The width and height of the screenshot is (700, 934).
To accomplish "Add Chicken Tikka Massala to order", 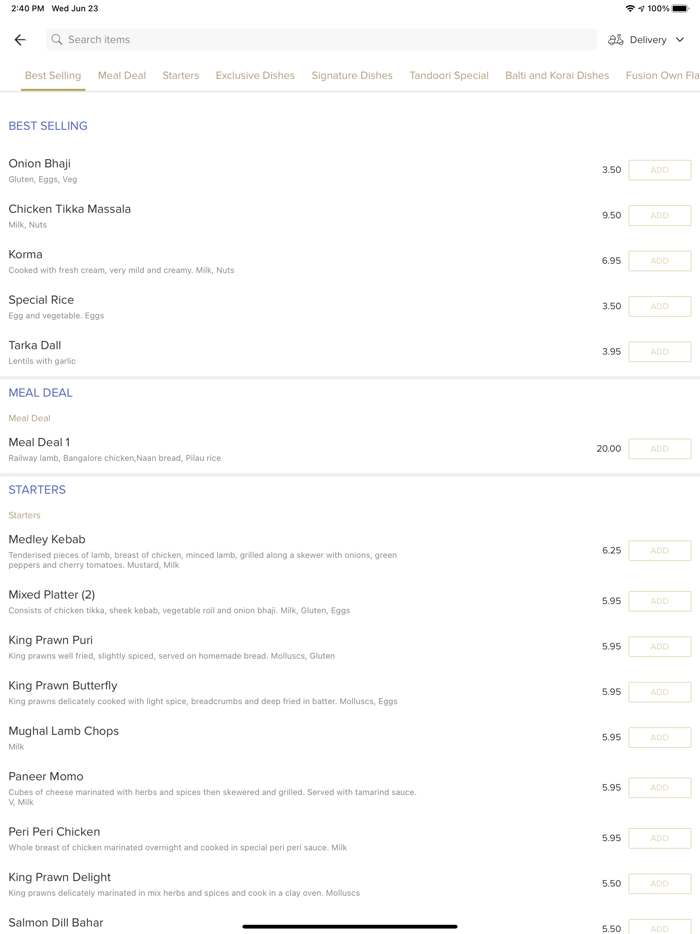I will click(x=659, y=215).
